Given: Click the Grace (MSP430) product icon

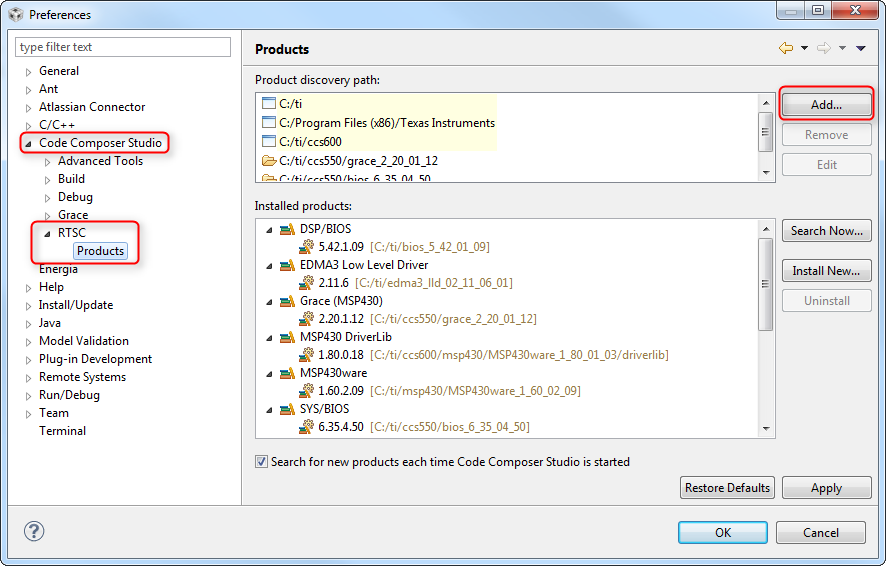Looking at the screenshot, I should point(287,301).
